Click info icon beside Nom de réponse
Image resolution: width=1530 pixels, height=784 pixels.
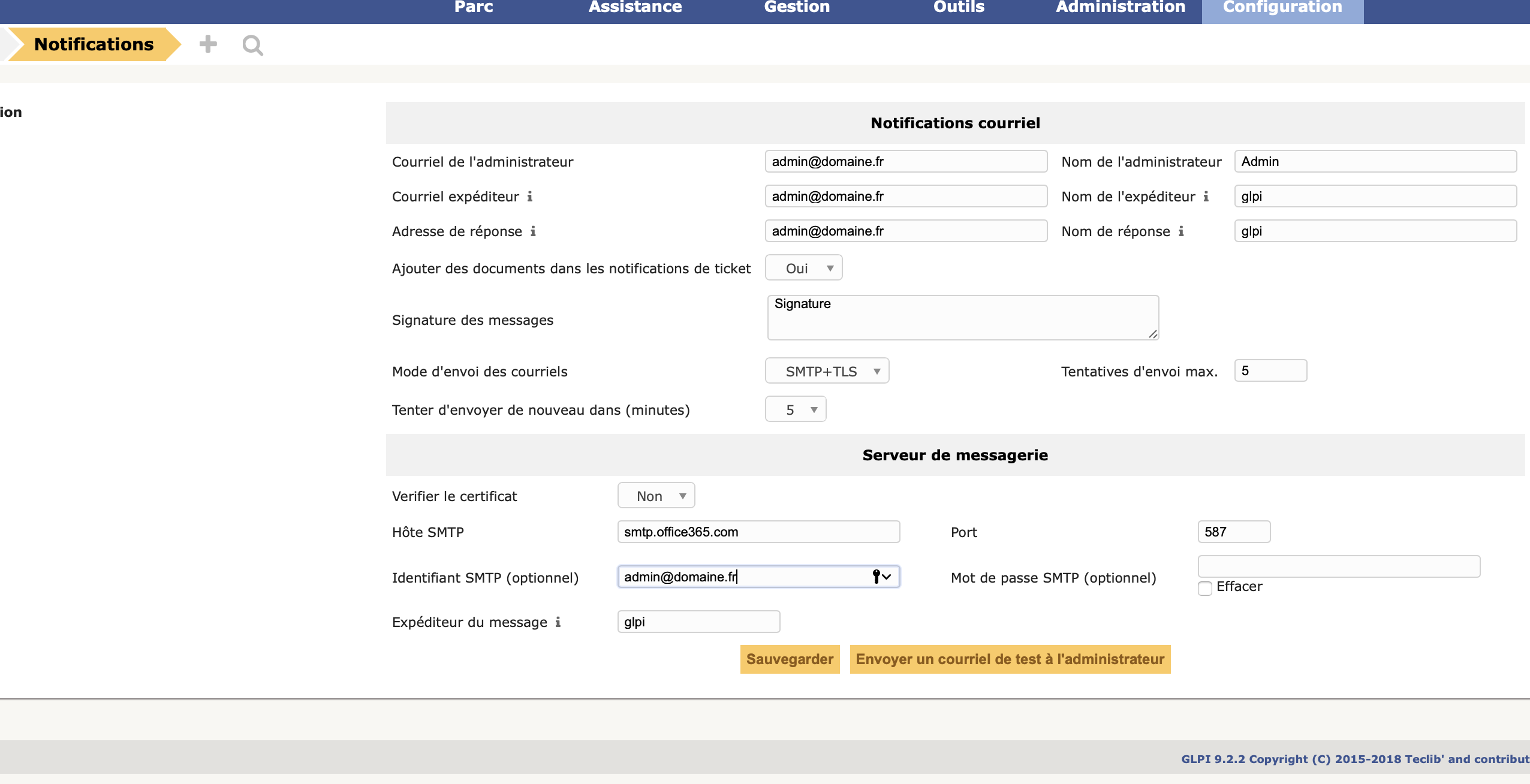click(1181, 231)
